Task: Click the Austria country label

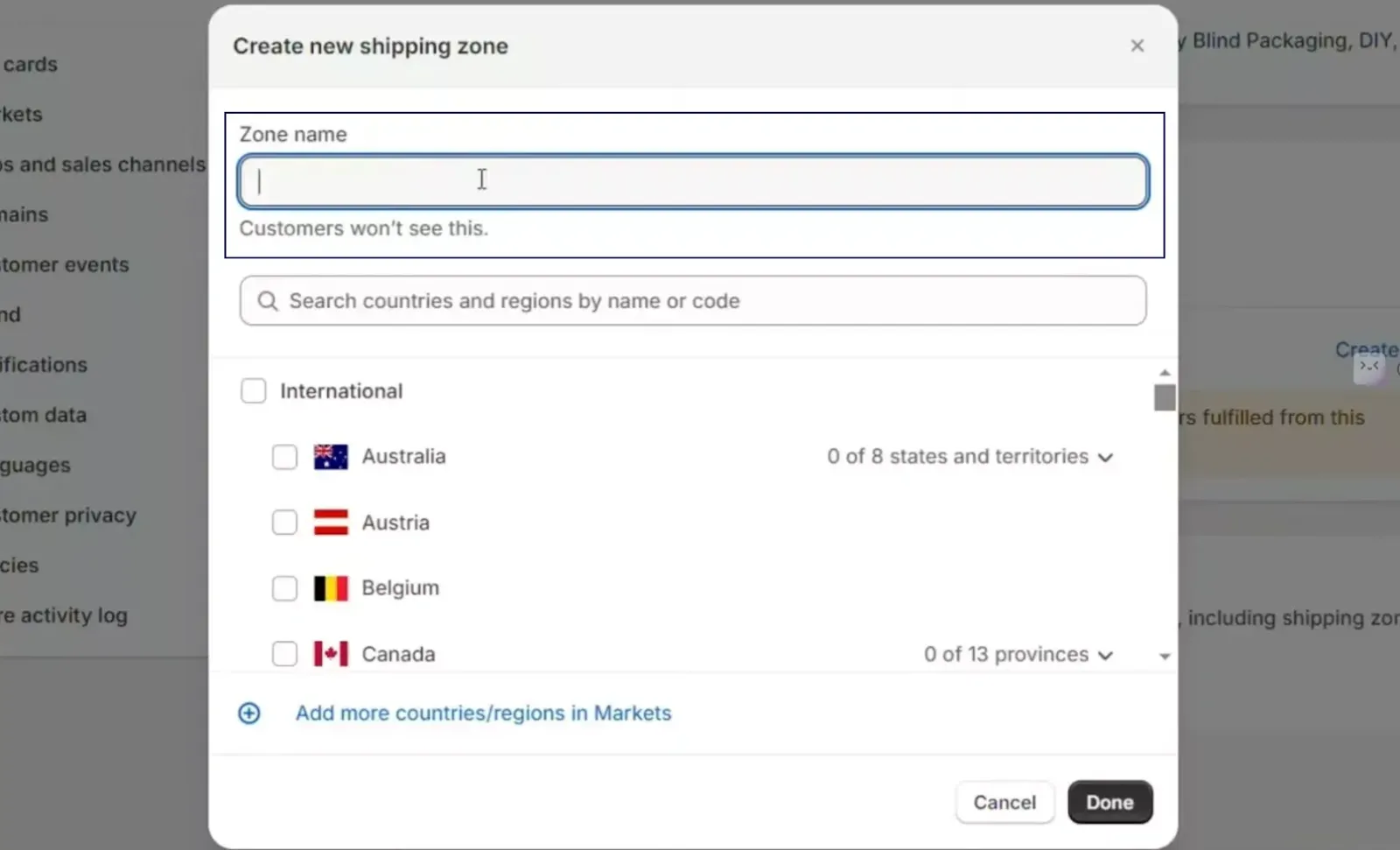Action: [395, 523]
